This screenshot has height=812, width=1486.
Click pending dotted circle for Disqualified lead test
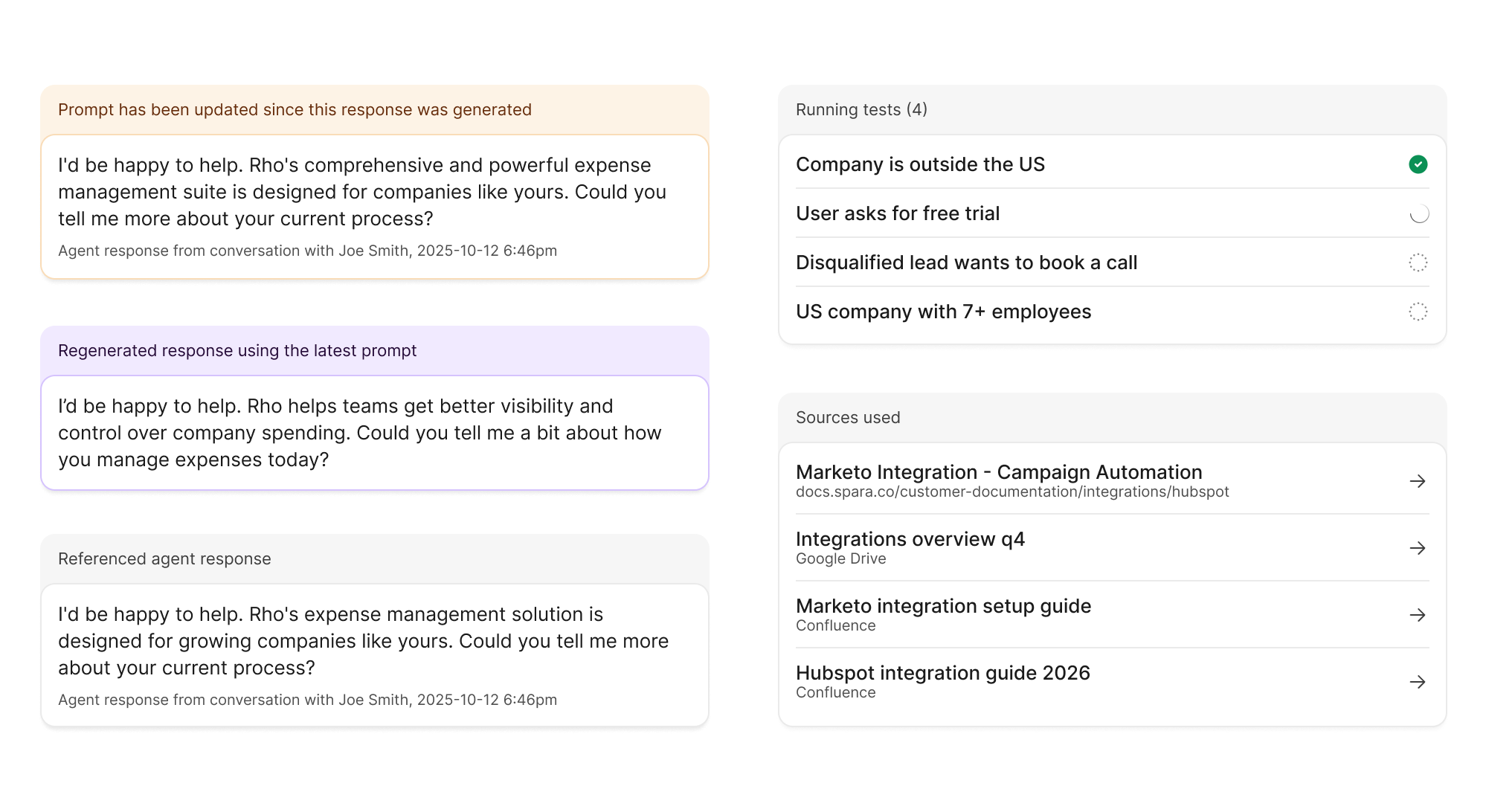coord(1418,262)
